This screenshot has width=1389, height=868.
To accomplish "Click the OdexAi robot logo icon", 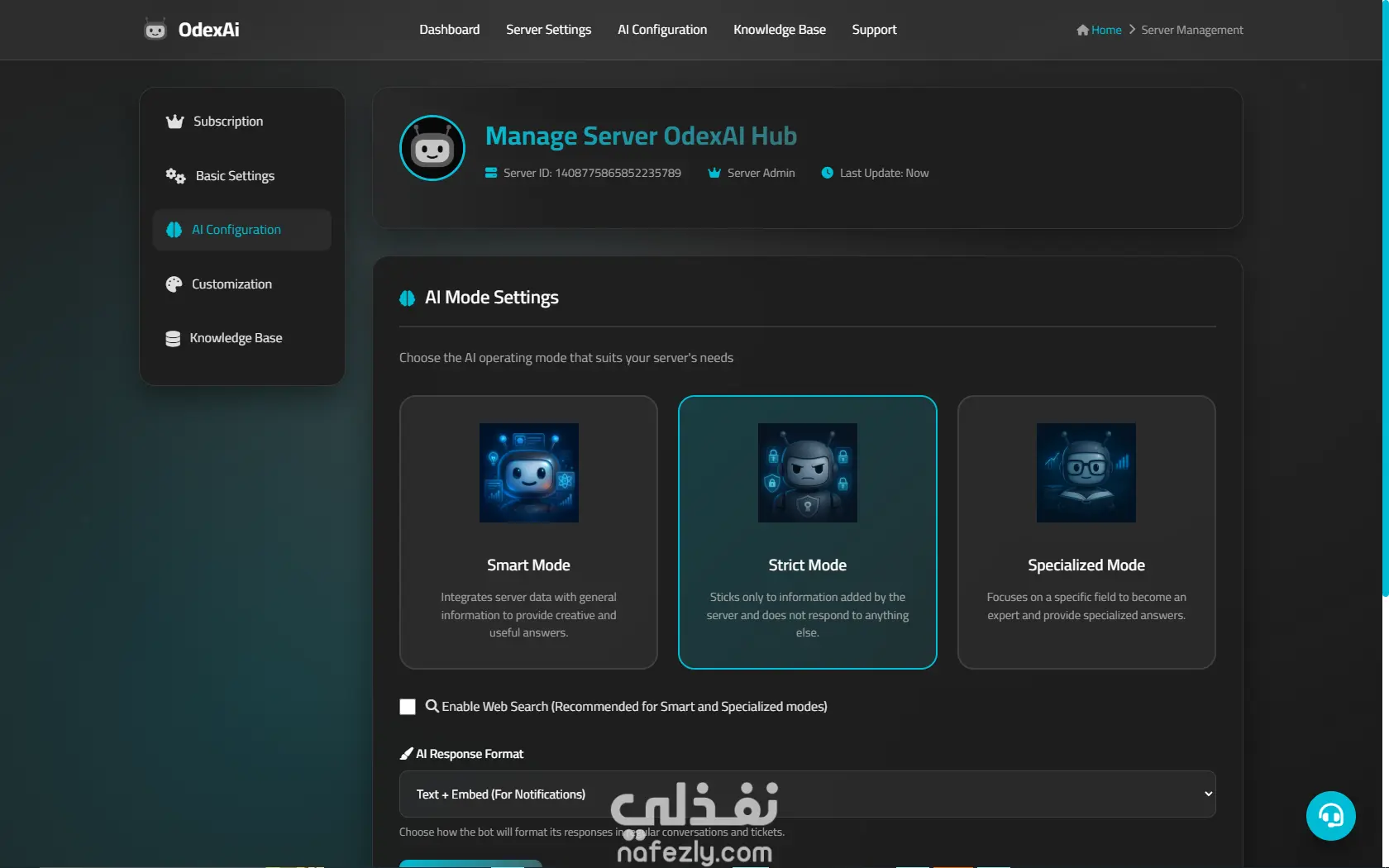I will point(155,30).
